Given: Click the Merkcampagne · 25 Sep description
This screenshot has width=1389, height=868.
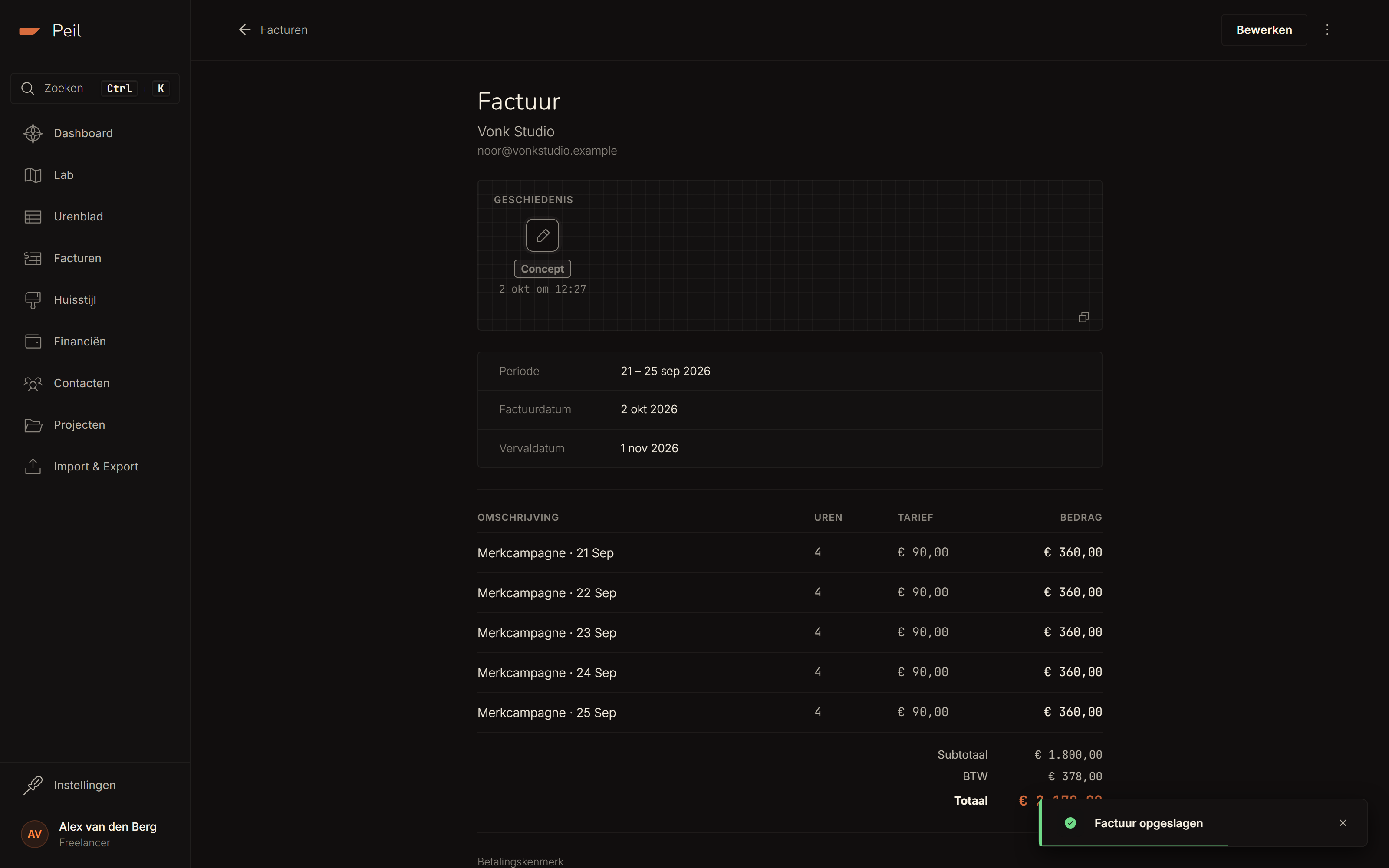Looking at the screenshot, I should click(x=546, y=713).
